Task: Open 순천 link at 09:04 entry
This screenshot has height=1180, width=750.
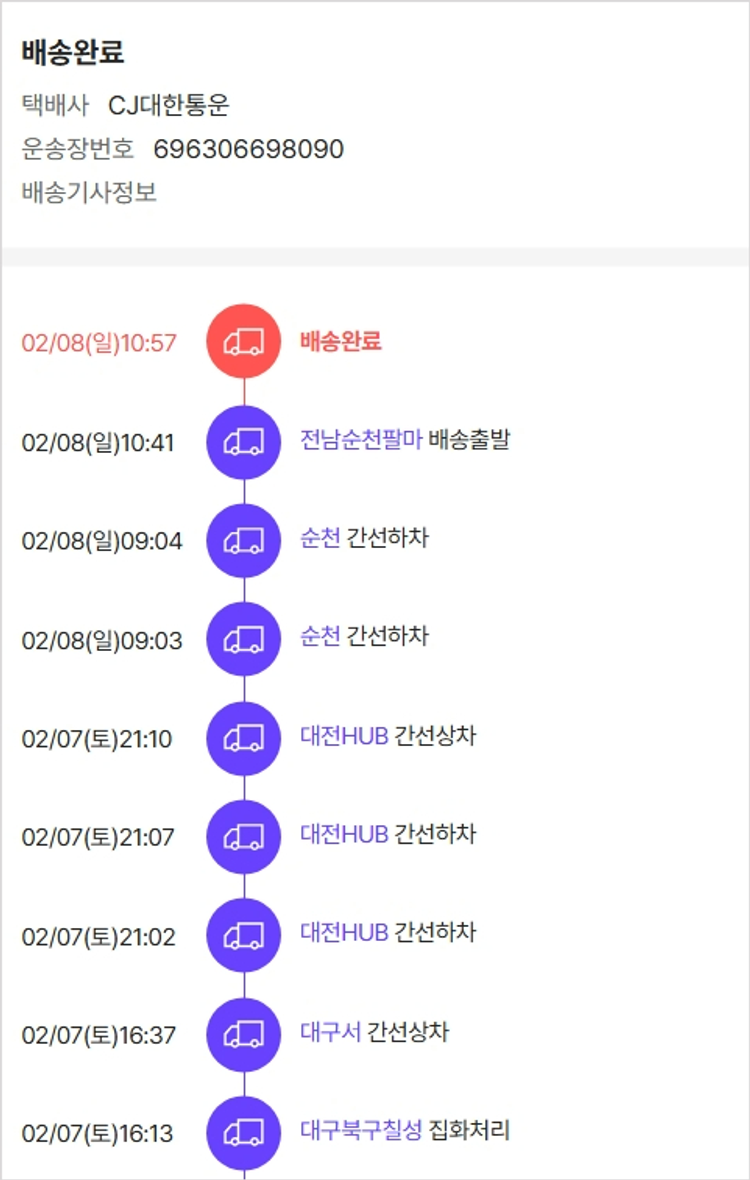Action: tap(320, 538)
